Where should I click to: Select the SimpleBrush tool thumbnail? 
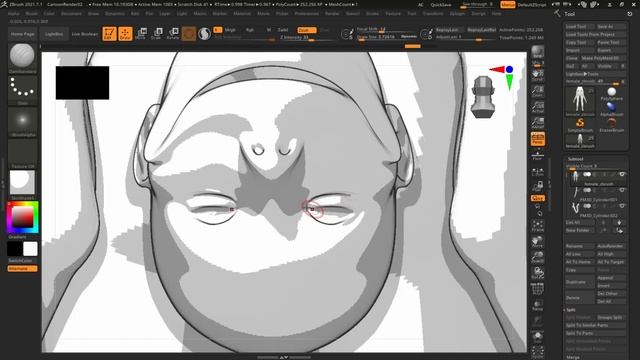click(580, 125)
